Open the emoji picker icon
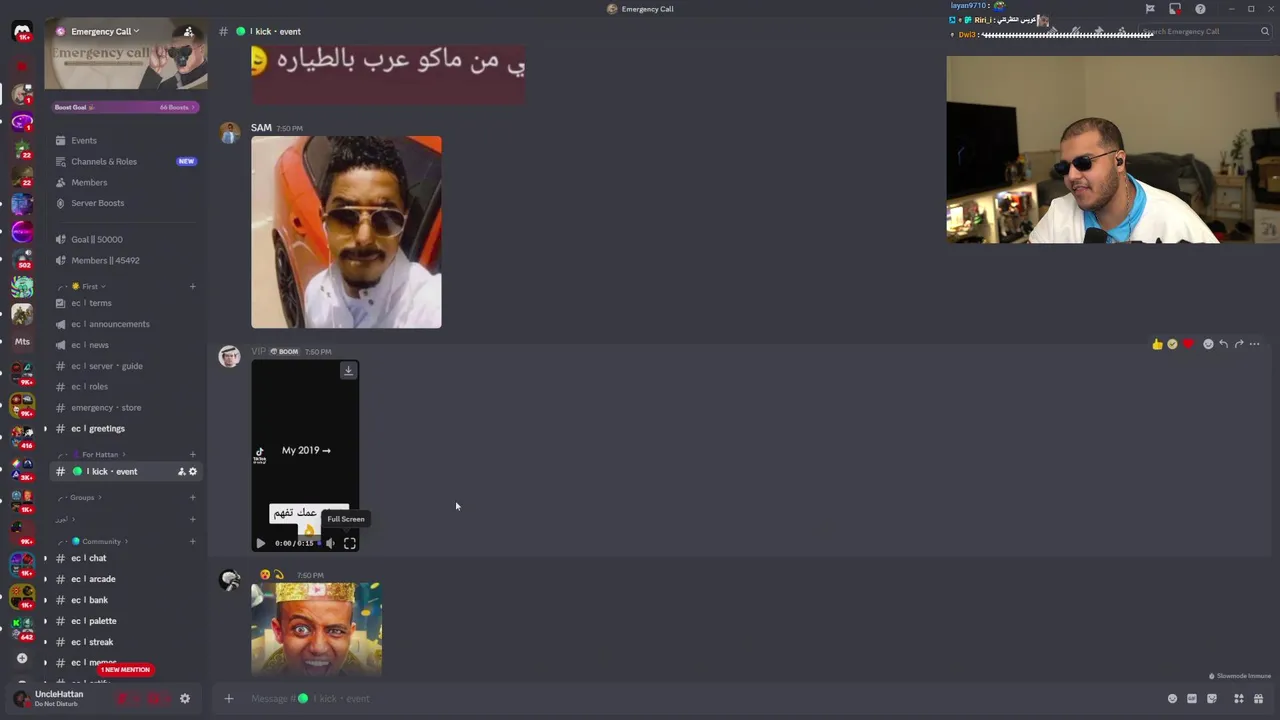The height and width of the screenshot is (720, 1280). (1172, 698)
